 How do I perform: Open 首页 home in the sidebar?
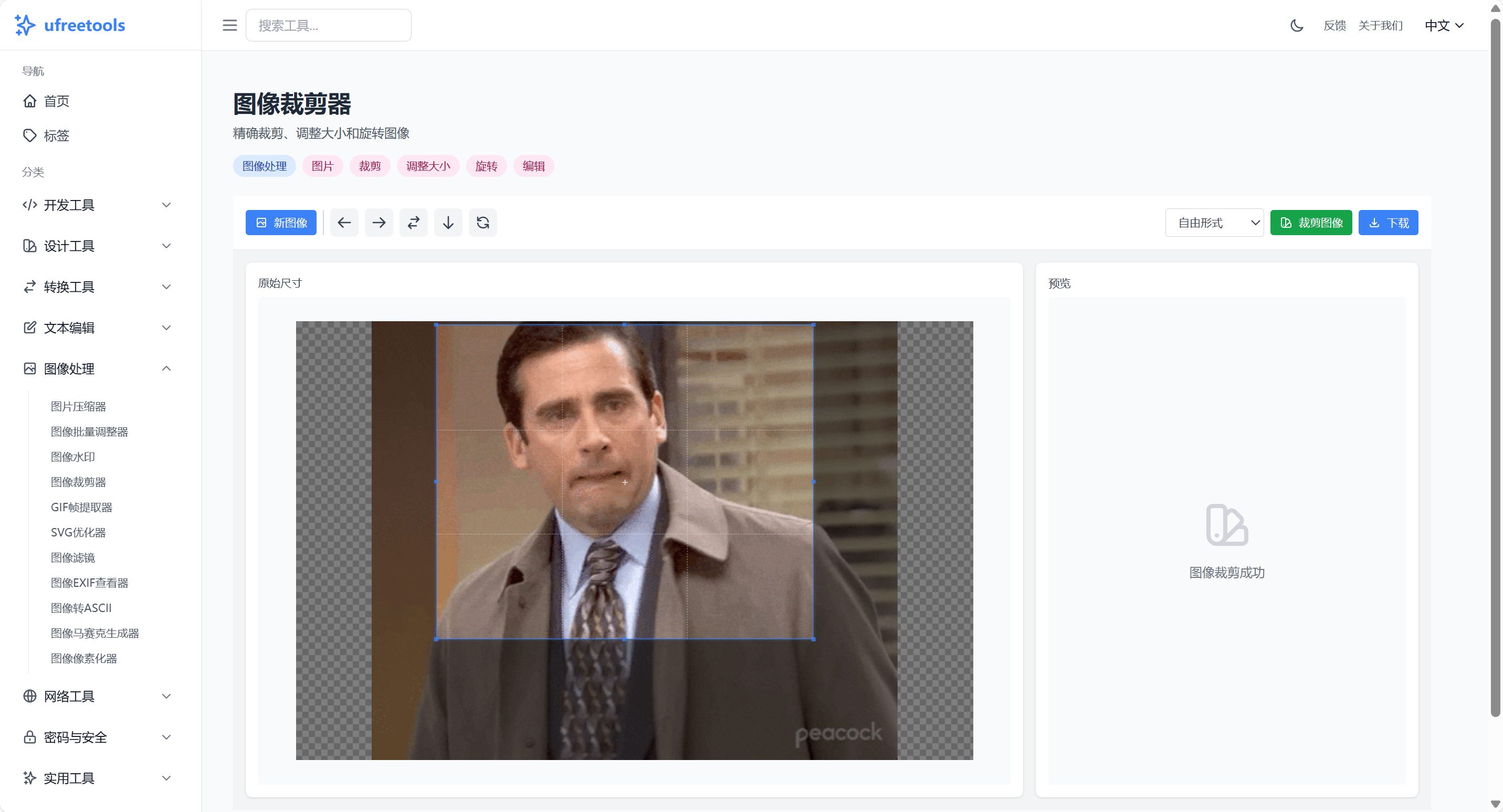click(56, 101)
